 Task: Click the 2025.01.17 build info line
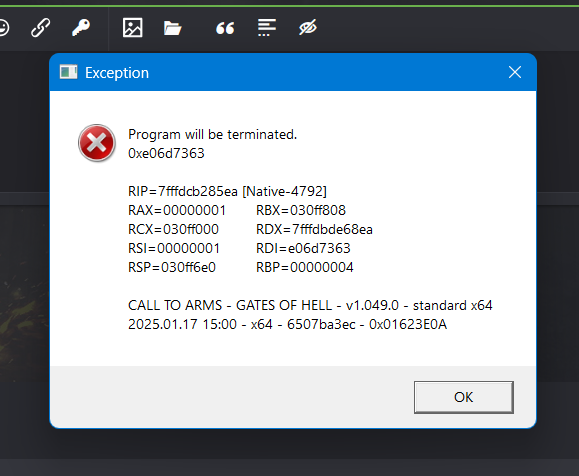[287, 324]
